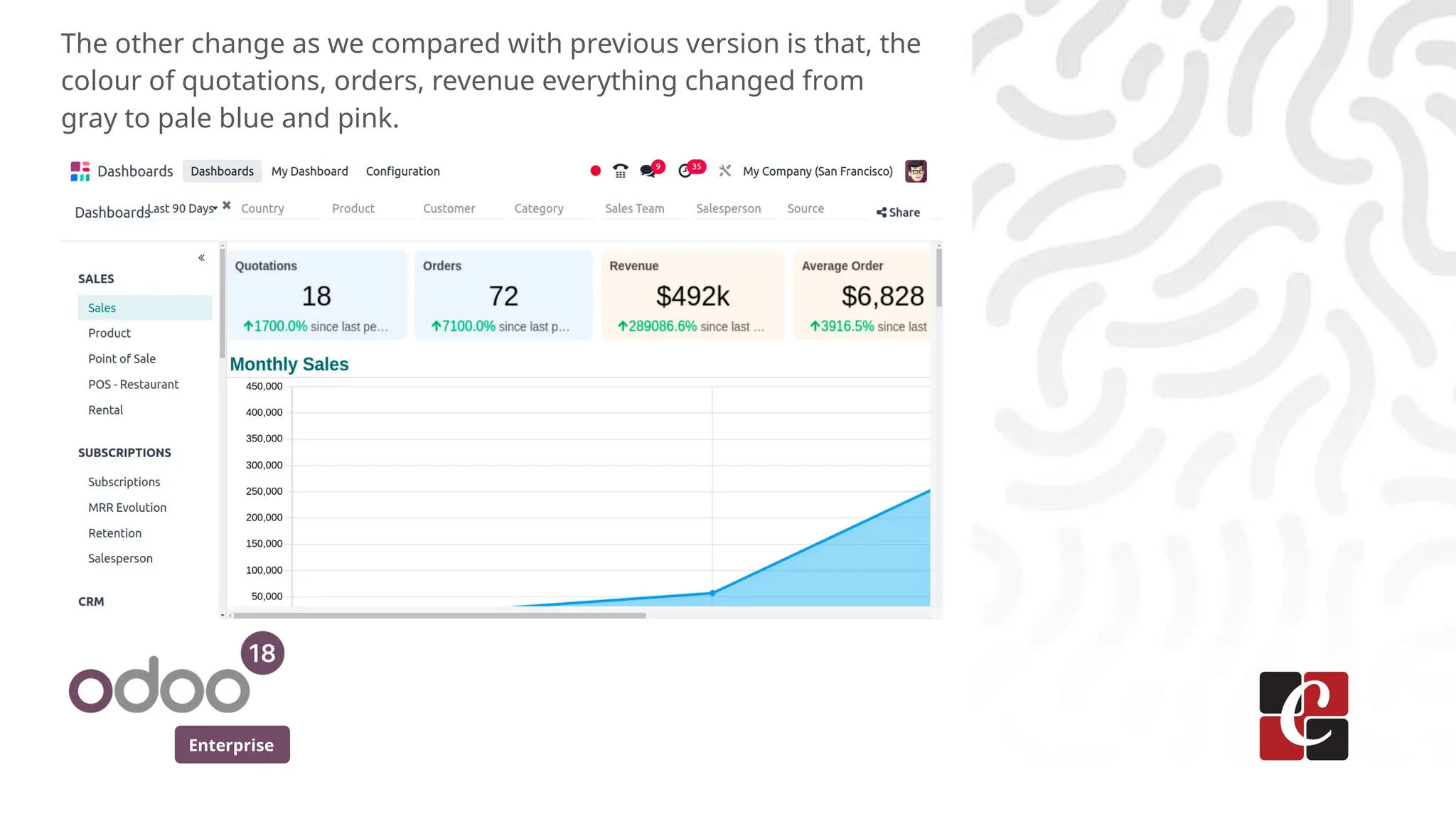Viewport: 1456px width, 819px height.
Task: Click the Share button
Action: click(899, 213)
